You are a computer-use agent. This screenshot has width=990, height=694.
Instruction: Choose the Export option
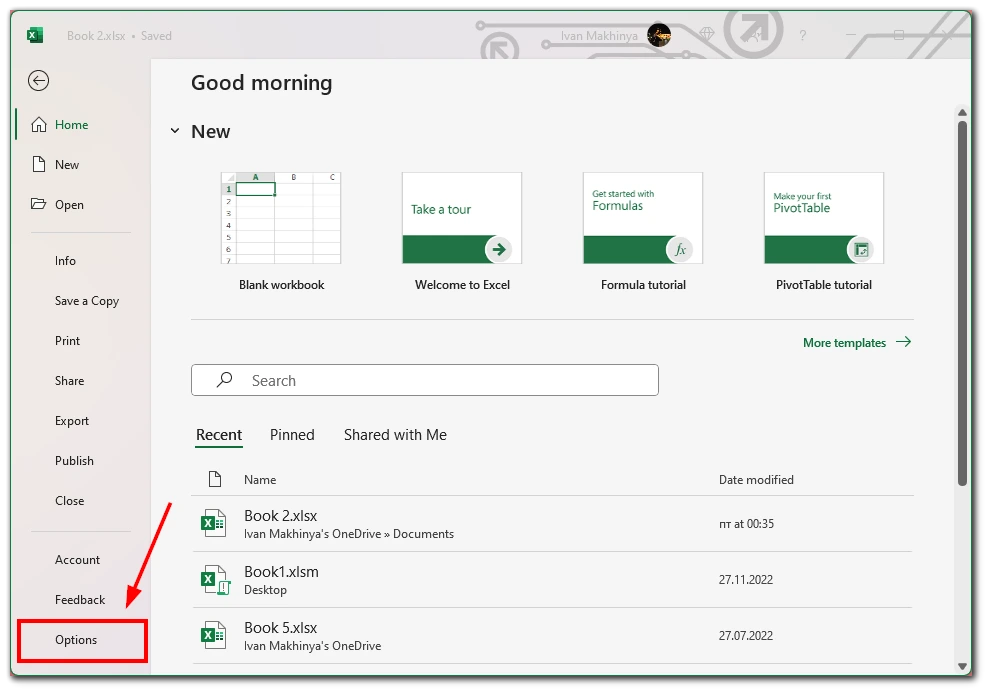pyautogui.click(x=72, y=421)
